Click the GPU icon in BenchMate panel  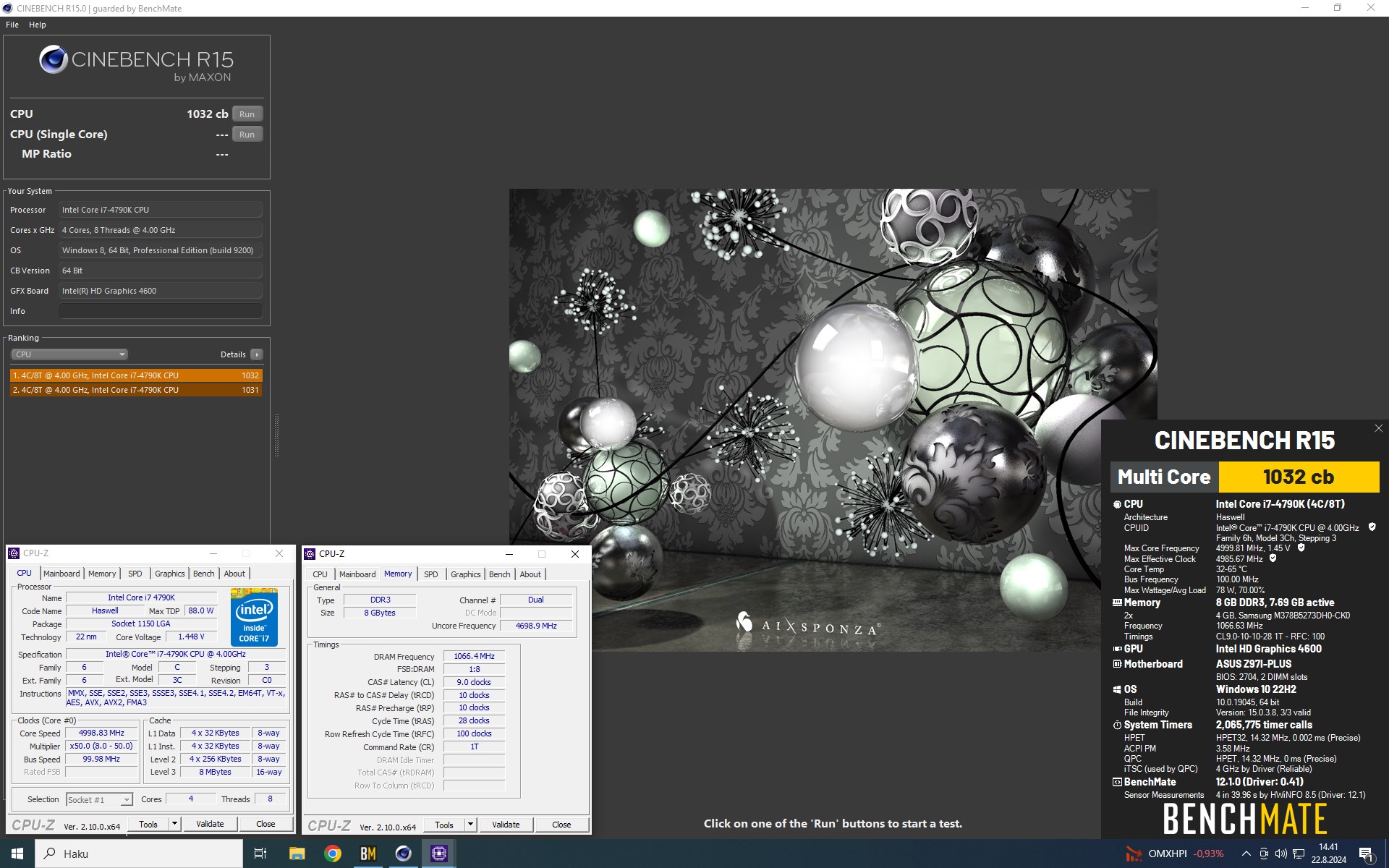tap(1117, 649)
